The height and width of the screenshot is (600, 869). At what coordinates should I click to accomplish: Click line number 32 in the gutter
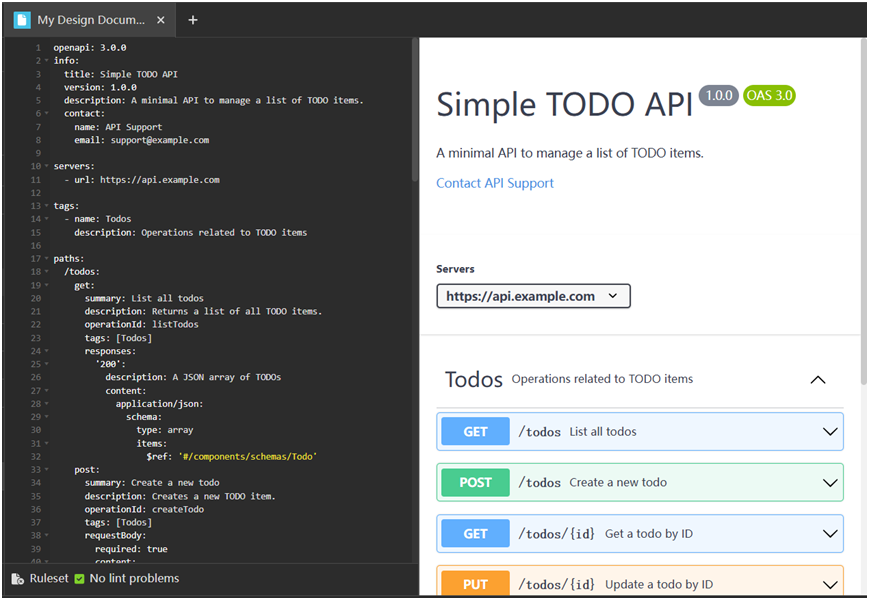click(35, 457)
